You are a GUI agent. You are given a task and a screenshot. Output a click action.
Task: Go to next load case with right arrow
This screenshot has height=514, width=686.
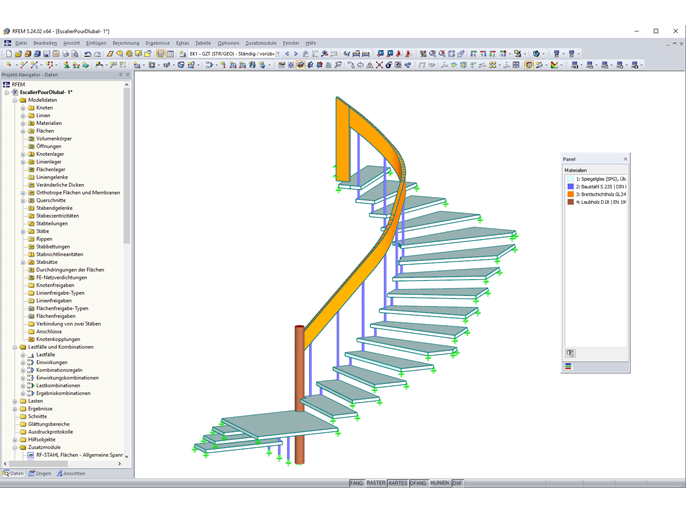pos(296,54)
